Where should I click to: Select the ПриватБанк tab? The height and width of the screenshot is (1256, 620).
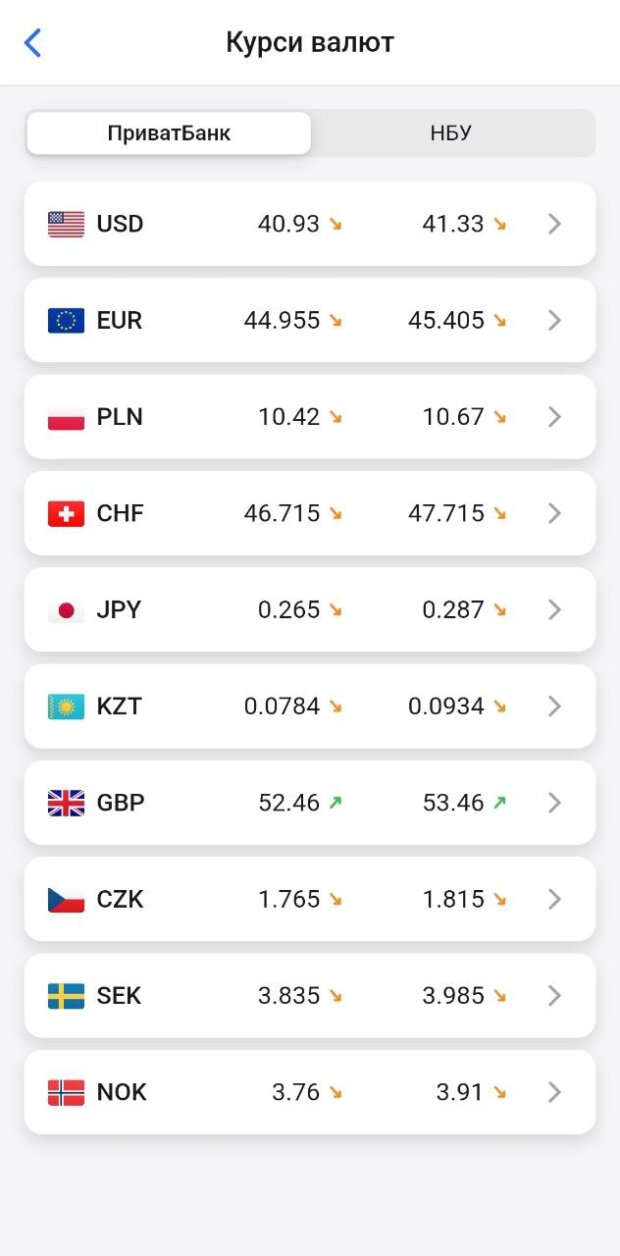tap(169, 133)
